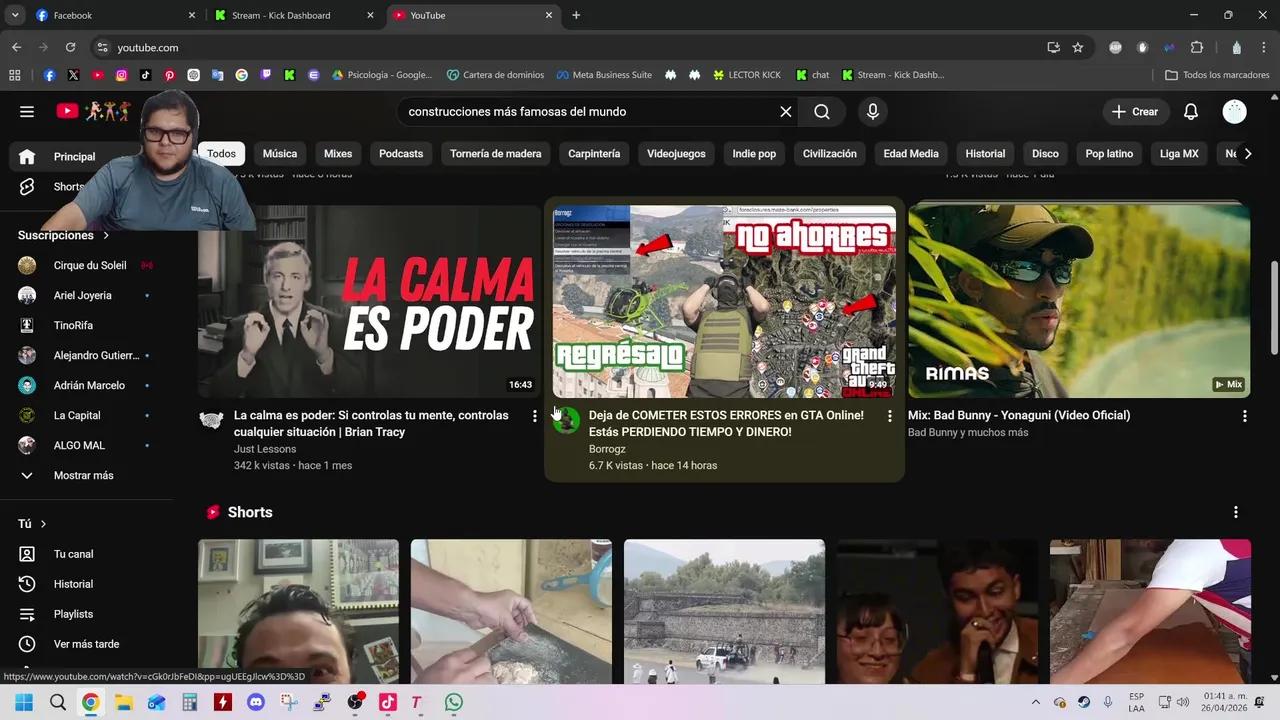The width and height of the screenshot is (1280, 720).
Task: Open Calculator from the taskbar
Action: coord(190,703)
